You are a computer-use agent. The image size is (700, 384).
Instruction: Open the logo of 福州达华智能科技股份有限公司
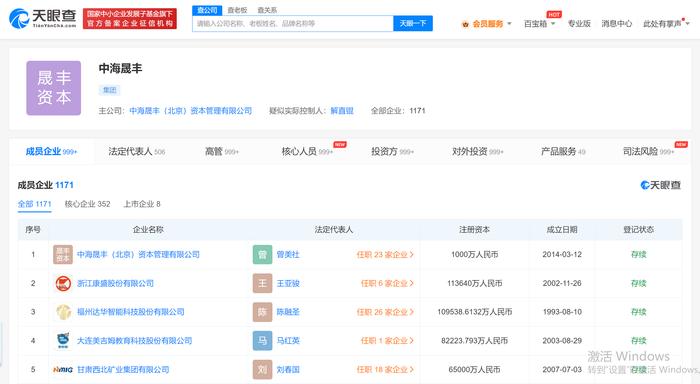(63, 312)
